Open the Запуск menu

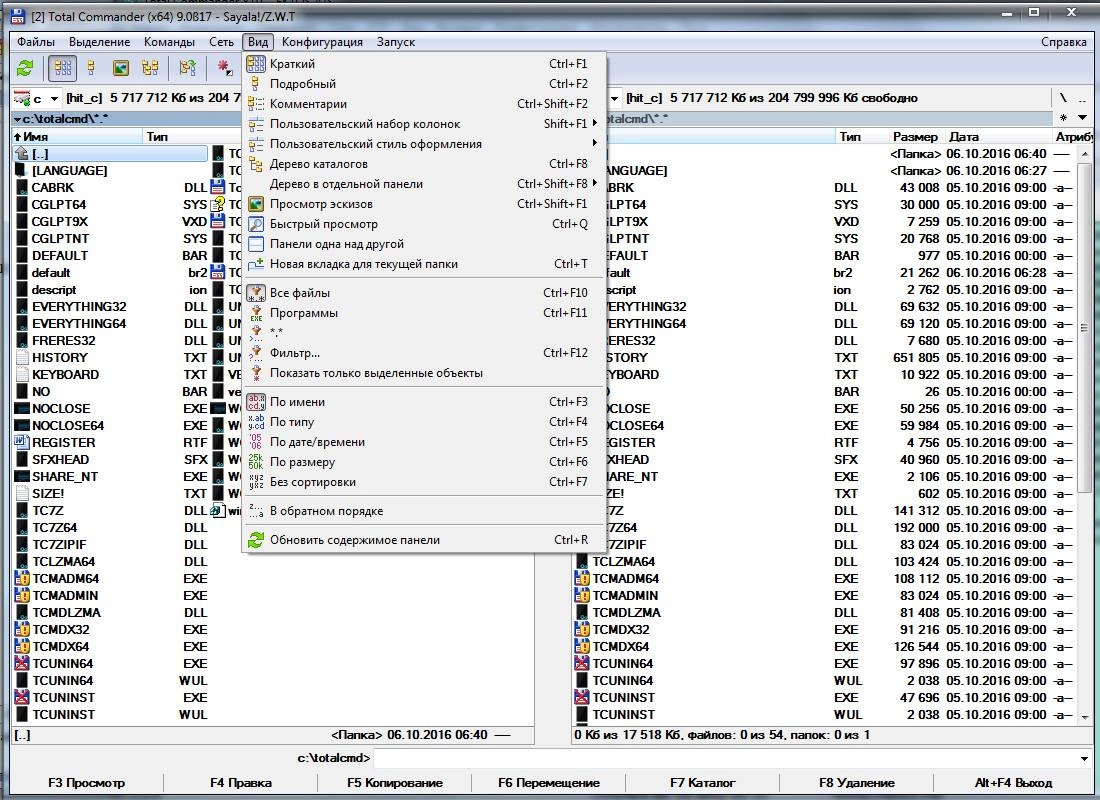pyautogui.click(x=396, y=41)
